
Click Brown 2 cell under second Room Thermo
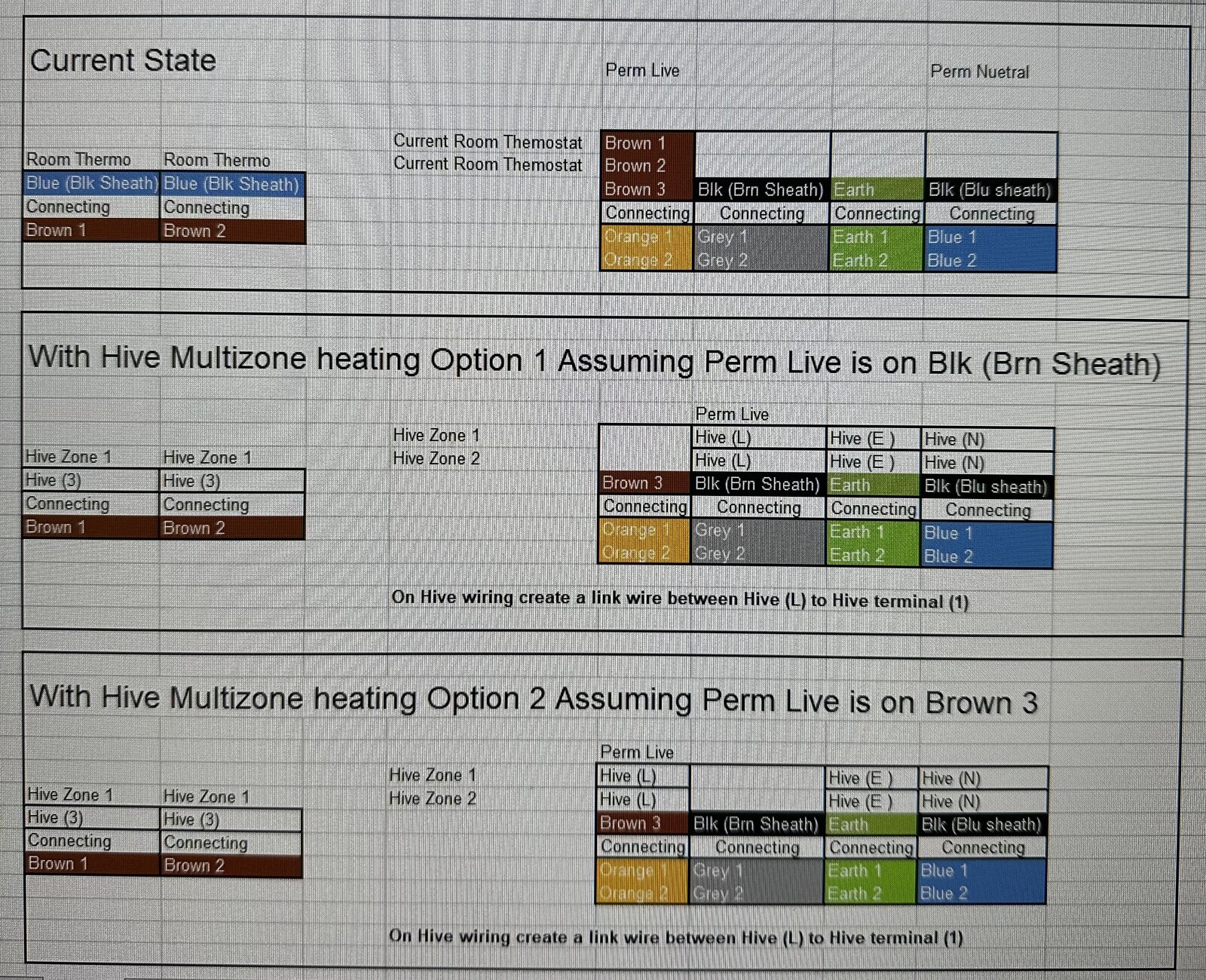click(x=194, y=231)
